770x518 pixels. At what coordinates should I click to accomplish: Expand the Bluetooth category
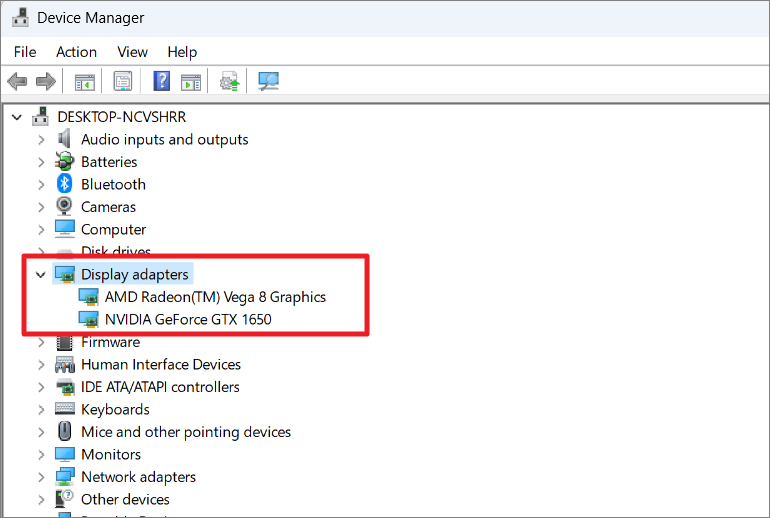point(41,185)
